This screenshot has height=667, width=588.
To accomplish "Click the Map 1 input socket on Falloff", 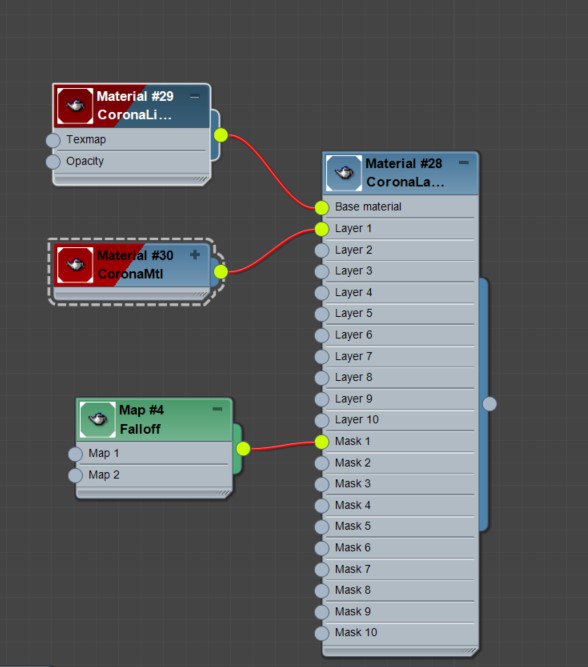I will (75, 454).
